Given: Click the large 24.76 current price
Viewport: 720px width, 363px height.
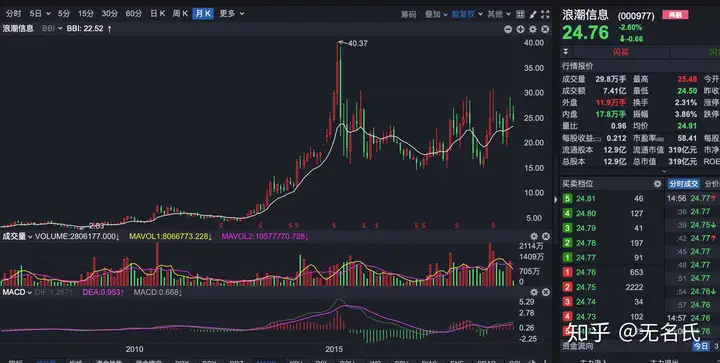Looking at the screenshot, I should [585, 33].
